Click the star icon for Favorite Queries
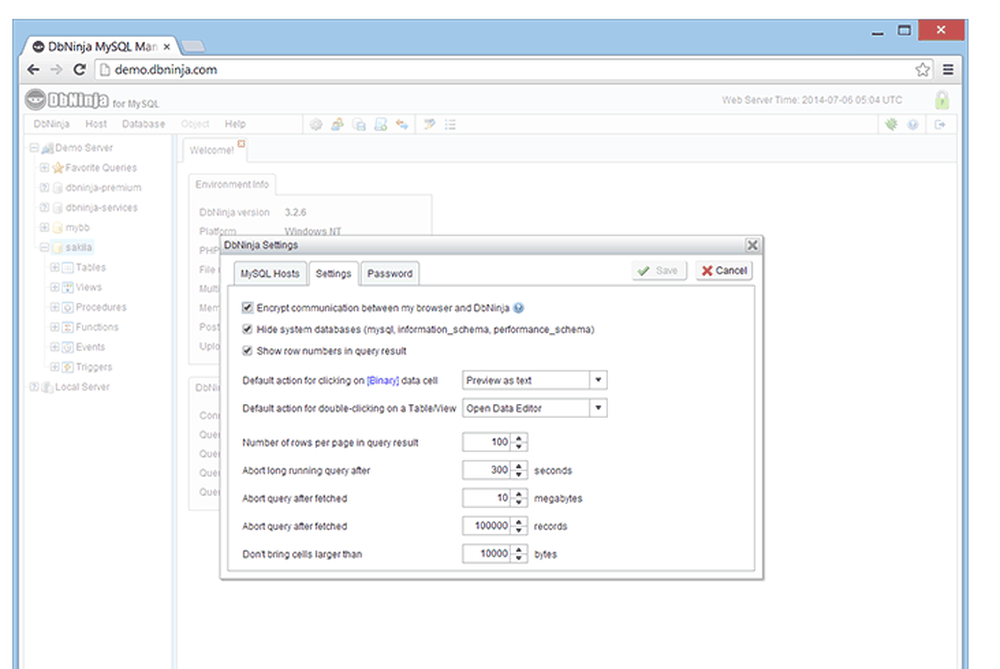The height and width of the screenshot is (669, 1000). [58, 168]
